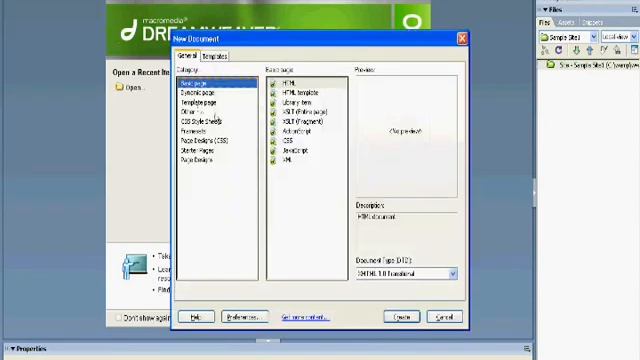Select XSLT (Entire page) in the list
640x360 pixels.
pyautogui.click(x=307, y=112)
